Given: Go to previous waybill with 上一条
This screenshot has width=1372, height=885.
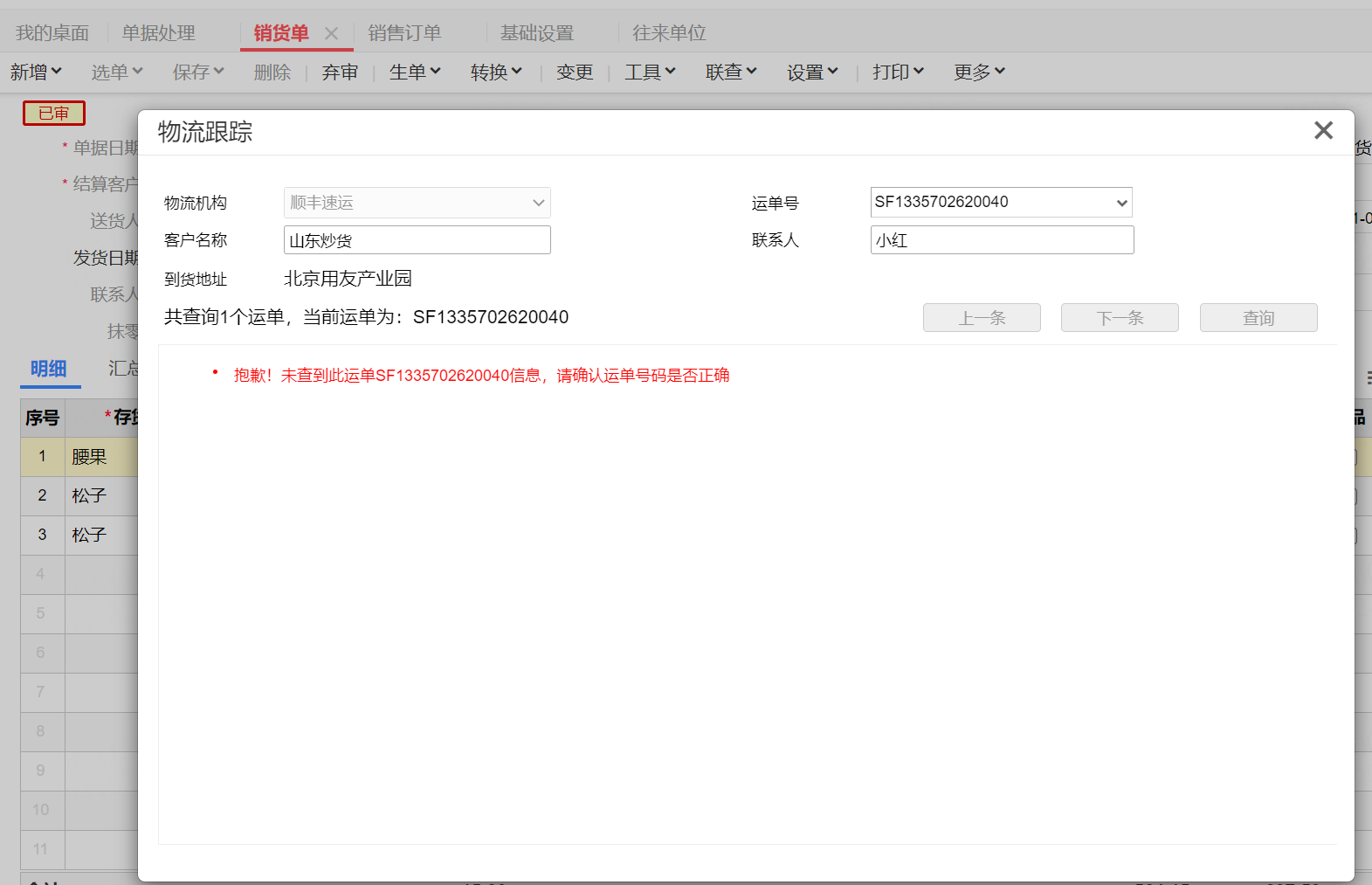Looking at the screenshot, I should (x=981, y=318).
